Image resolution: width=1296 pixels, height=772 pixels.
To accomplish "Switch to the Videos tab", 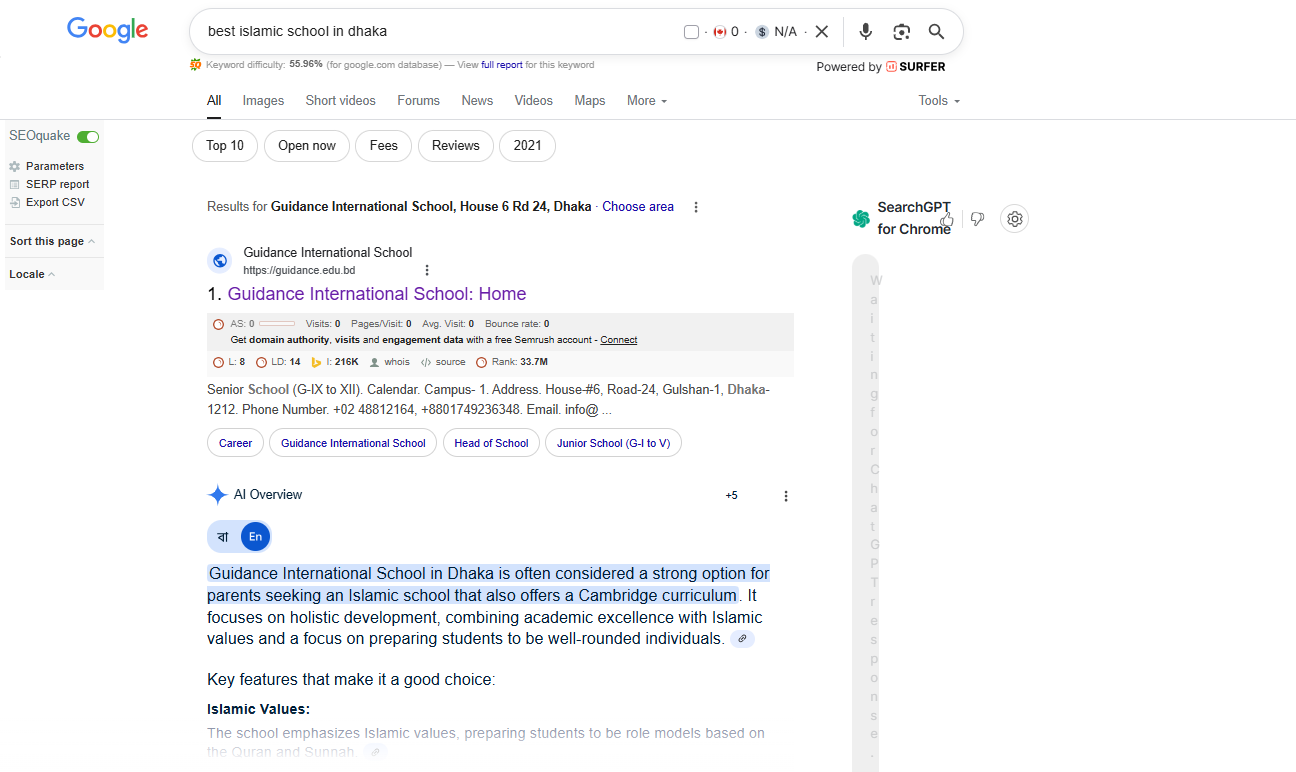I will (534, 101).
